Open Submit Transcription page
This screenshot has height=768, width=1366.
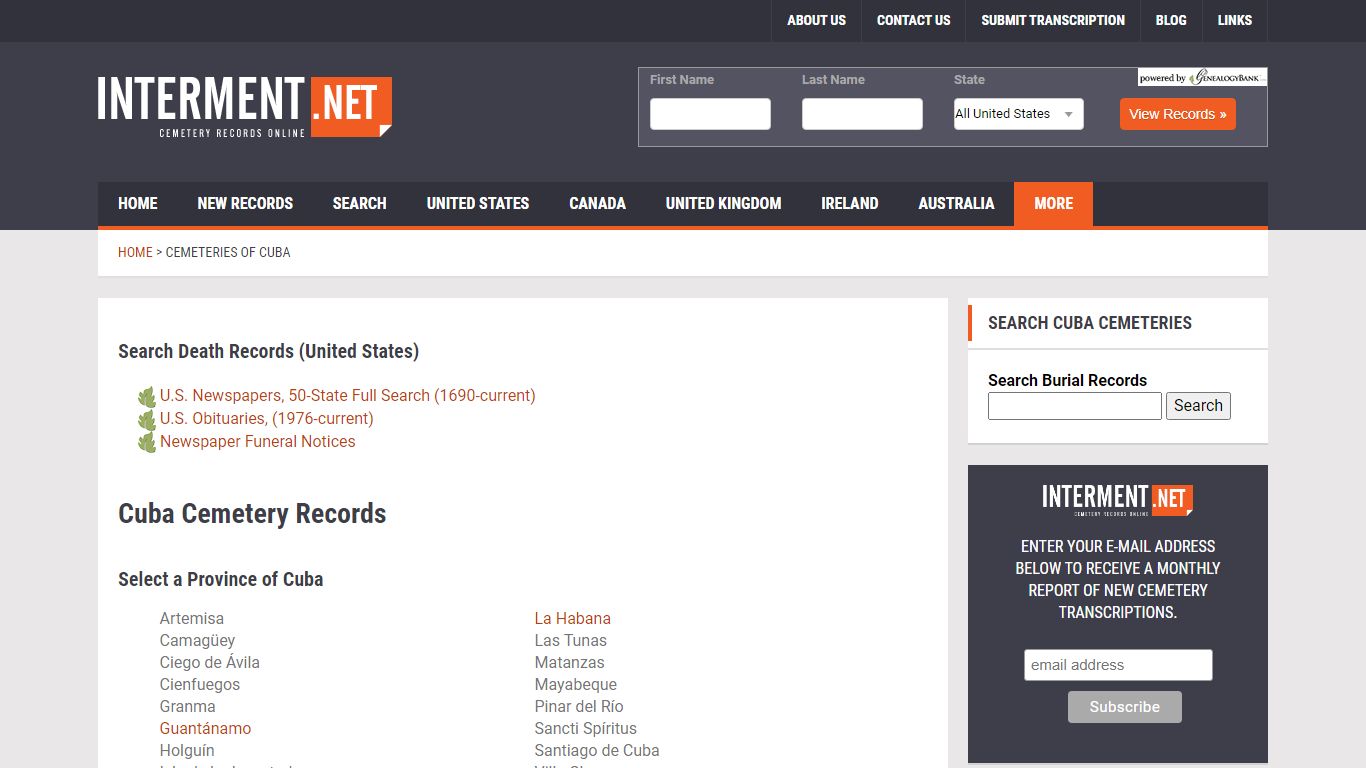(1053, 20)
